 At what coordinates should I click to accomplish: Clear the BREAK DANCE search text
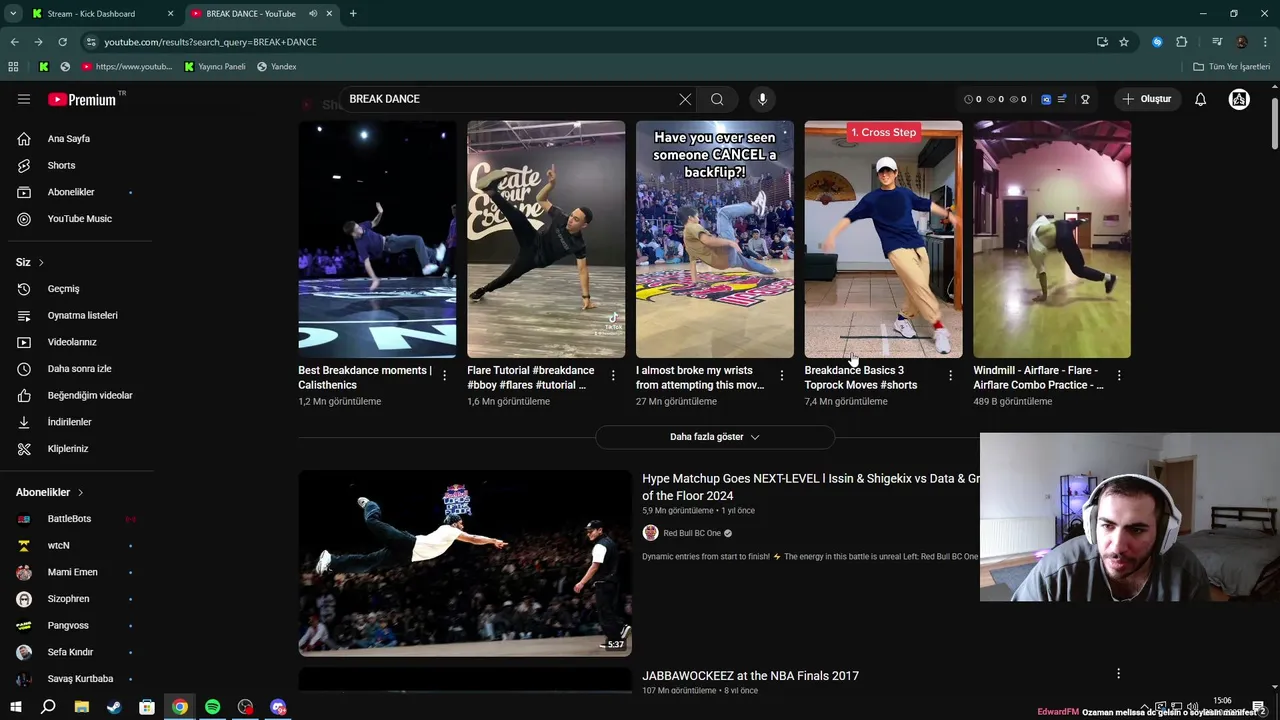click(685, 99)
